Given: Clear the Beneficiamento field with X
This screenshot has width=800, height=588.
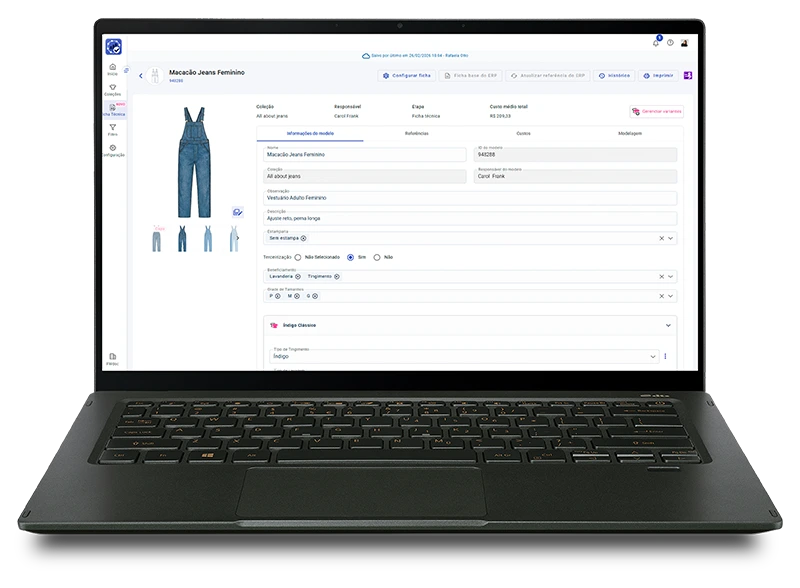Looking at the screenshot, I should [x=661, y=277].
